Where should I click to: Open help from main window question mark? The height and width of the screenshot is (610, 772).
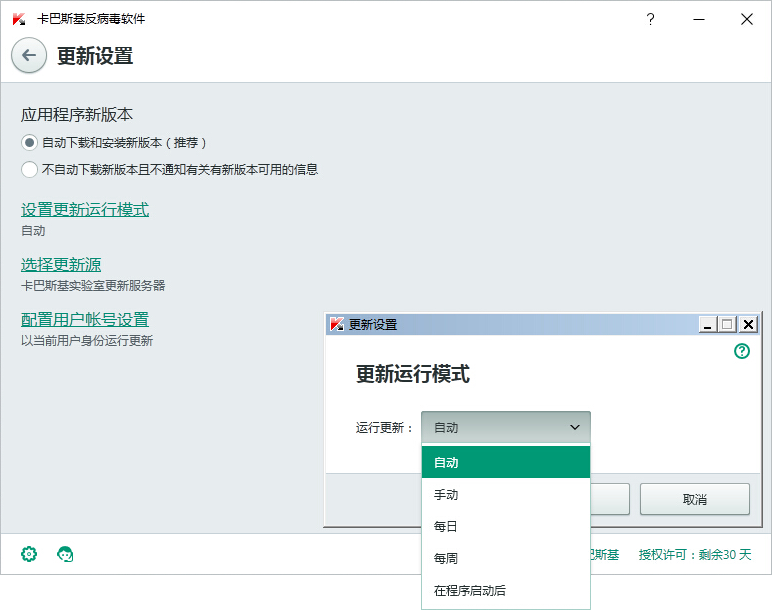pos(650,19)
